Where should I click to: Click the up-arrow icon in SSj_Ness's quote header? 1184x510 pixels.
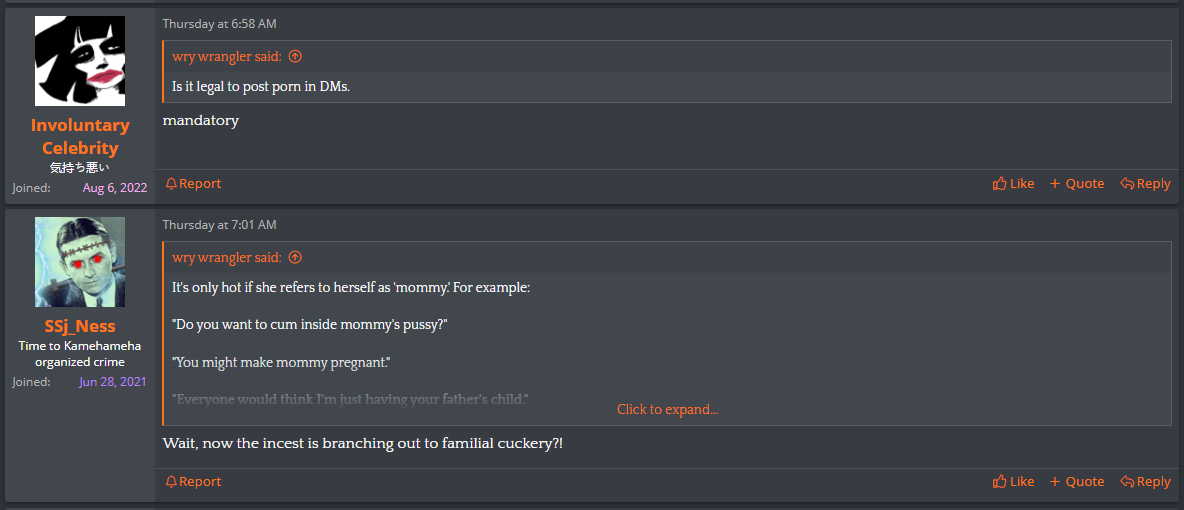click(x=295, y=258)
